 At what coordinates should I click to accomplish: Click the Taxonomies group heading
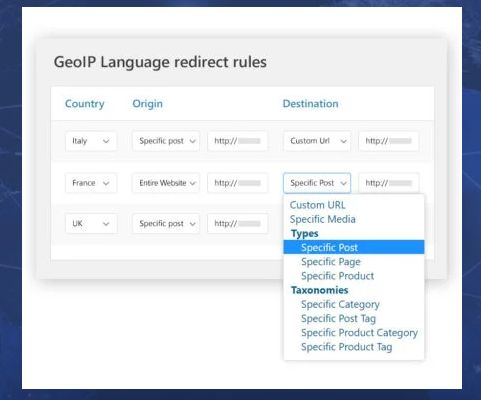pos(319,290)
